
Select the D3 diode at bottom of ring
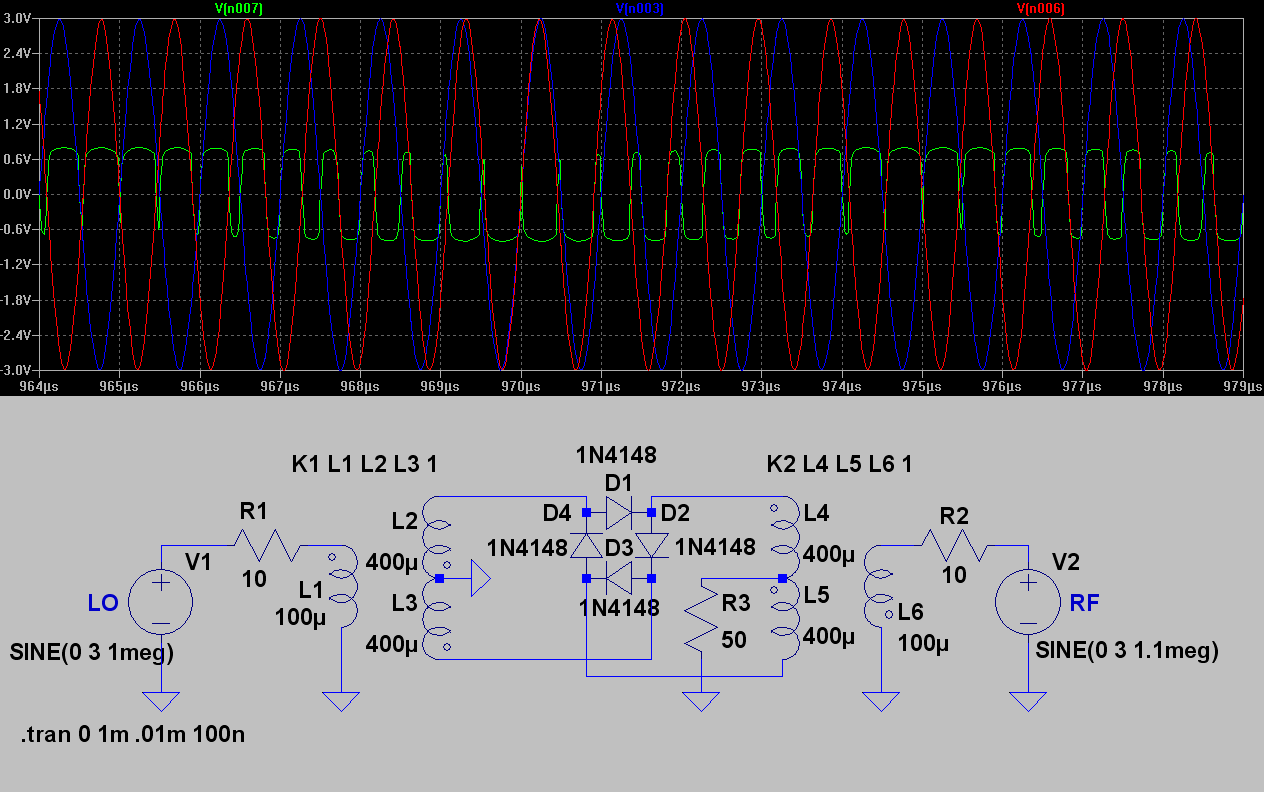618,578
